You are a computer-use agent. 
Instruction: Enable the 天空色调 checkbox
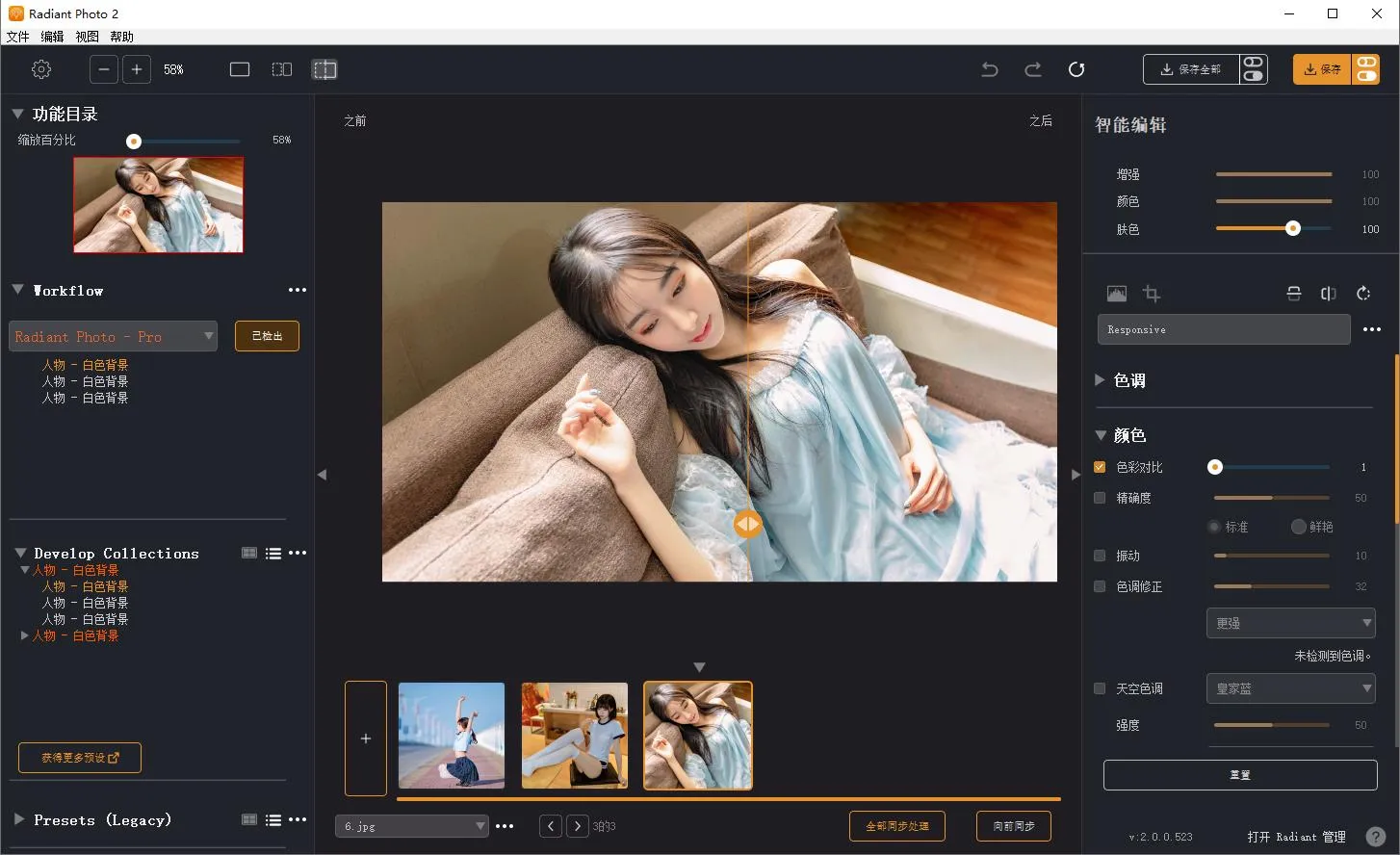(x=1100, y=688)
